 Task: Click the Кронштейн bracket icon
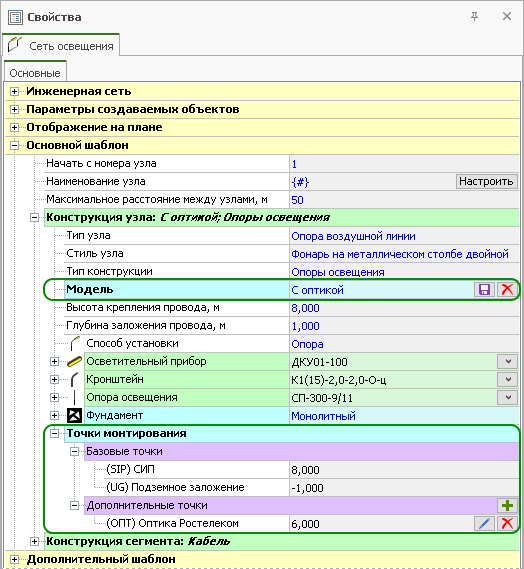tap(74, 379)
